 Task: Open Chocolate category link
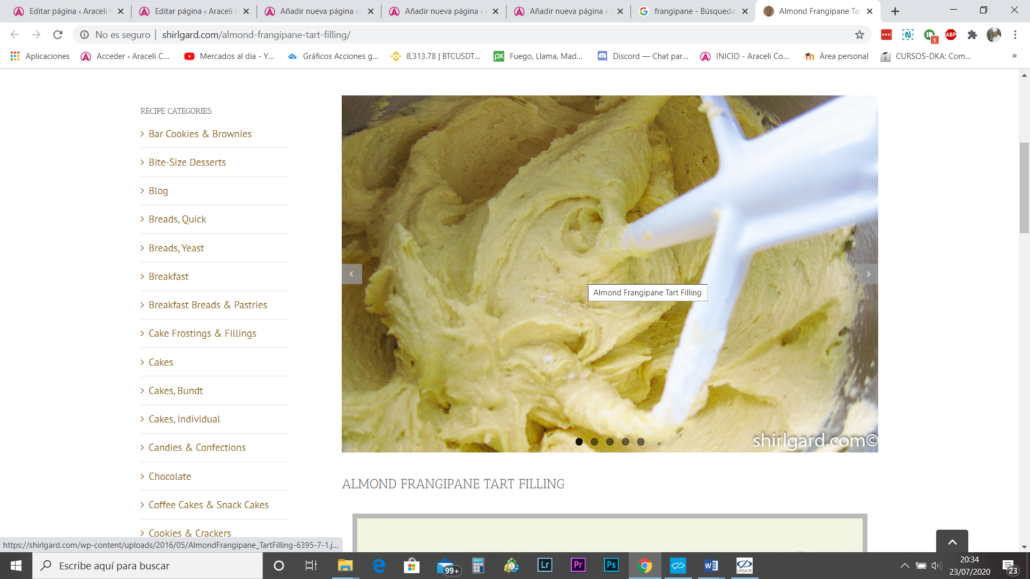[x=169, y=476]
